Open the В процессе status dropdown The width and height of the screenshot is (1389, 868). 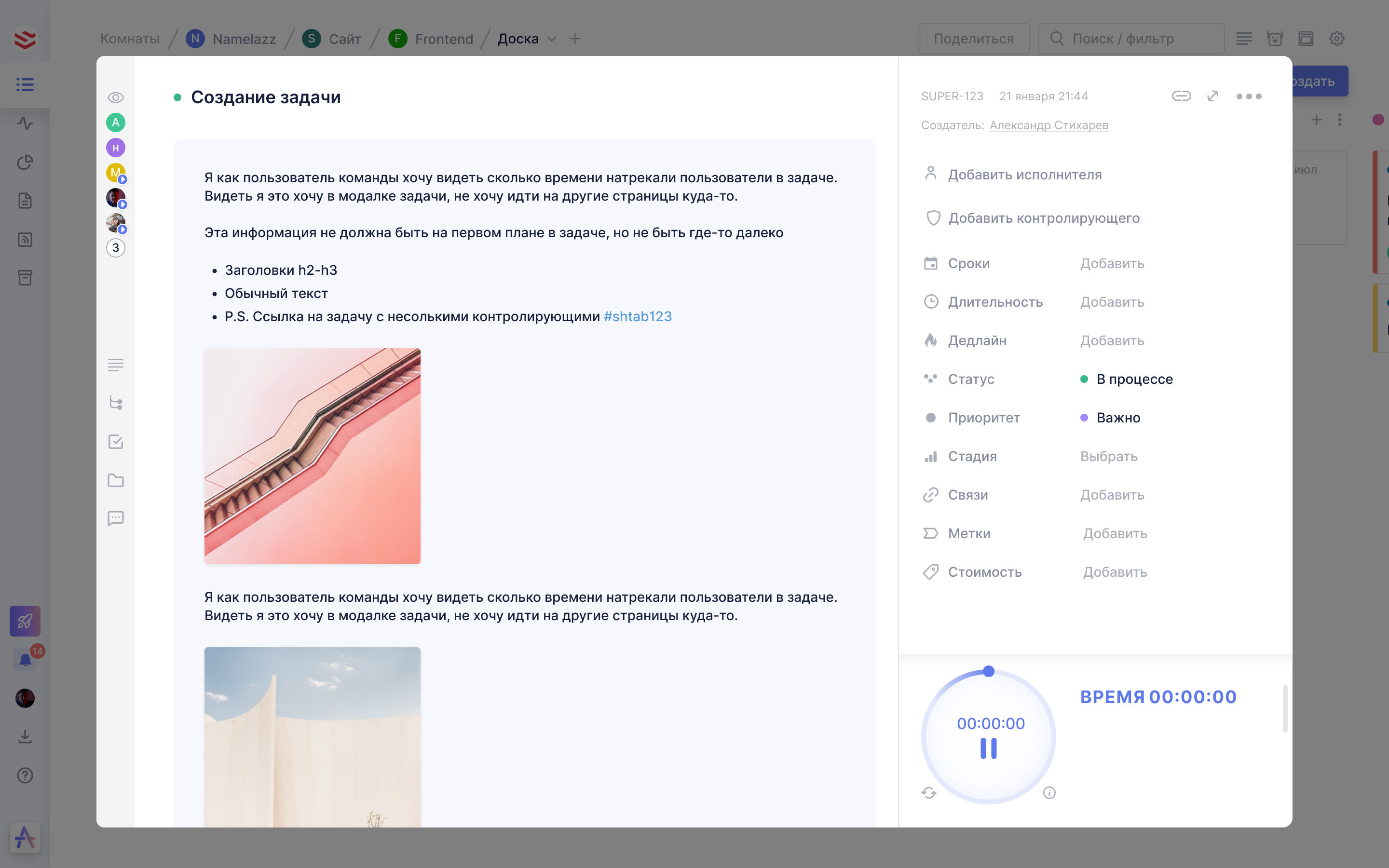pyautogui.click(x=1133, y=379)
